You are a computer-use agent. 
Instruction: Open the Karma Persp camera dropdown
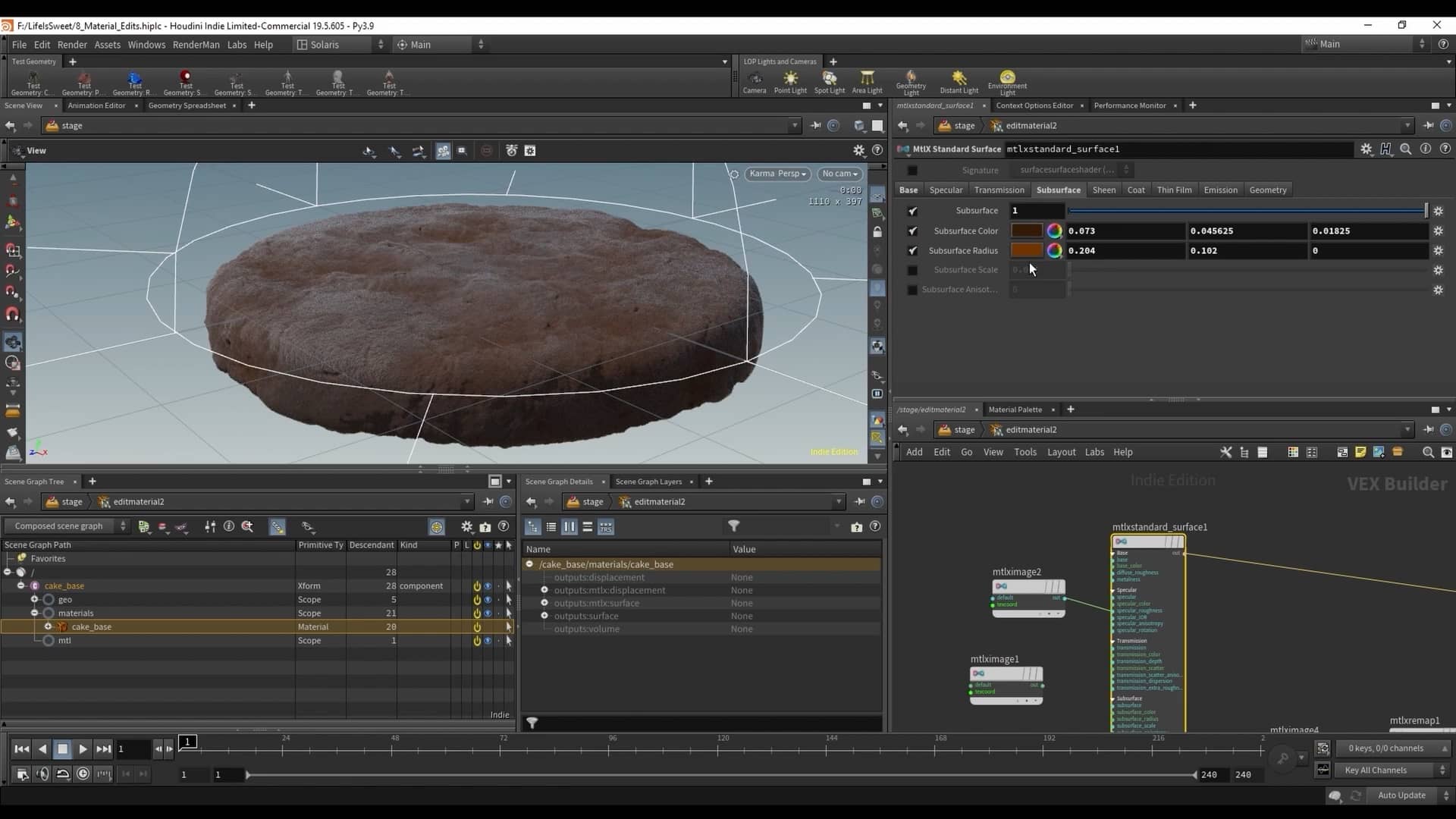(777, 174)
